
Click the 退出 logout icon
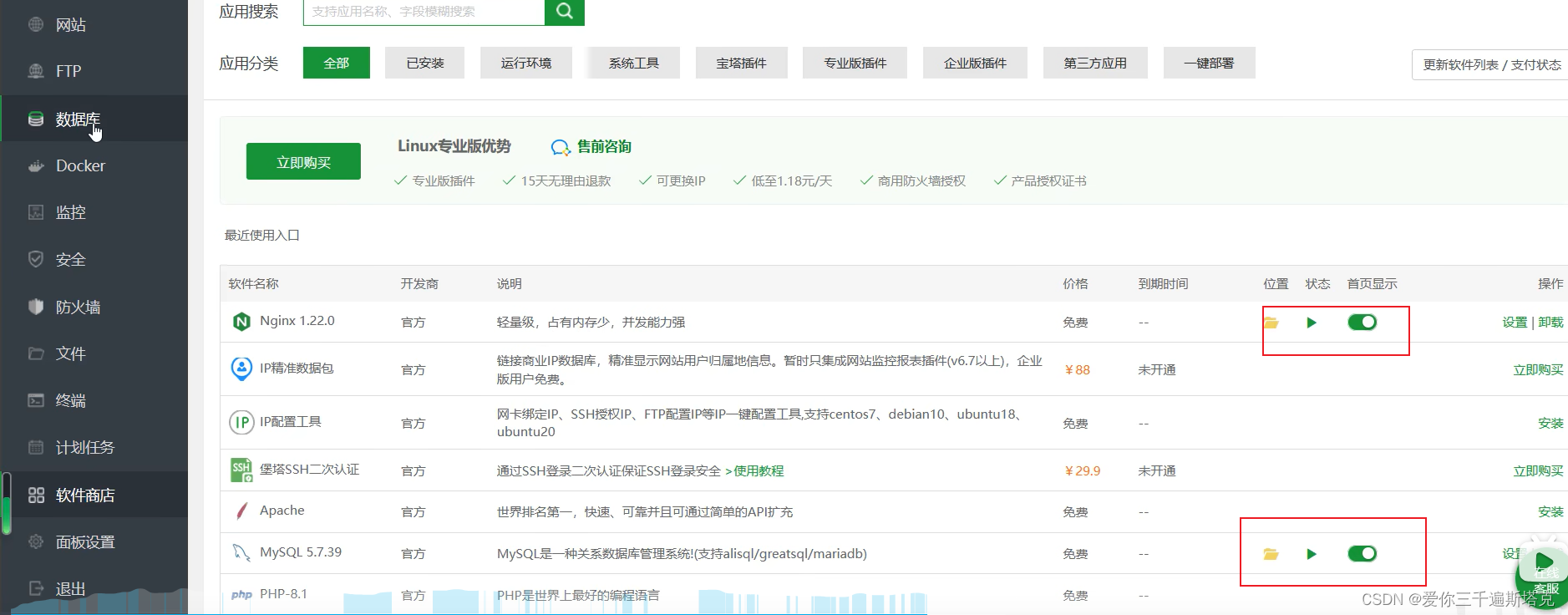[36, 588]
